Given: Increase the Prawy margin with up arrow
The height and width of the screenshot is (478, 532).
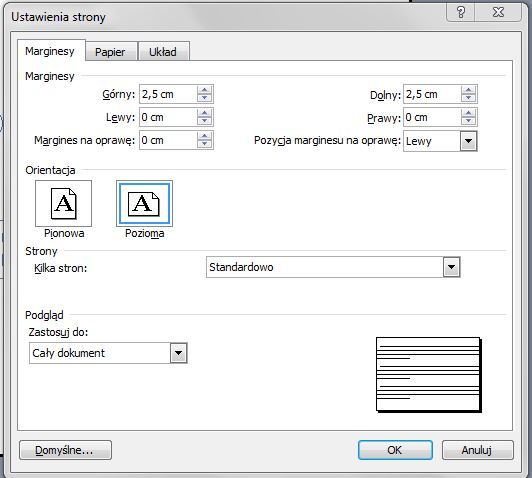Looking at the screenshot, I should (x=469, y=113).
